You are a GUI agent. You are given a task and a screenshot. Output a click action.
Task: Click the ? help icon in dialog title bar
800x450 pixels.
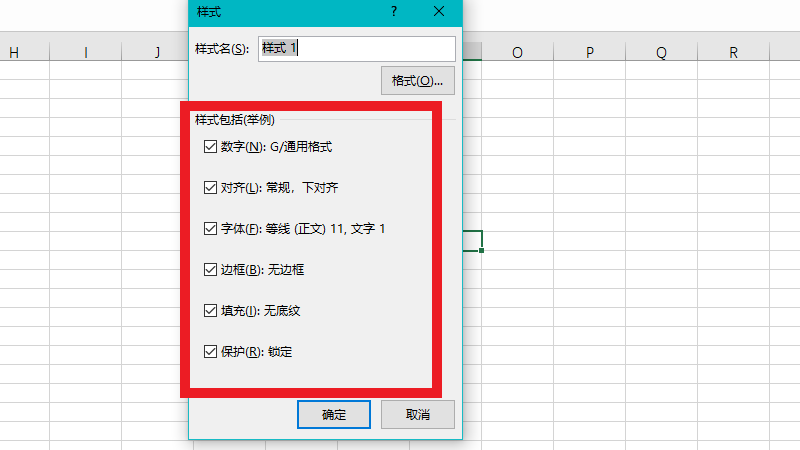pyautogui.click(x=394, y=12)
